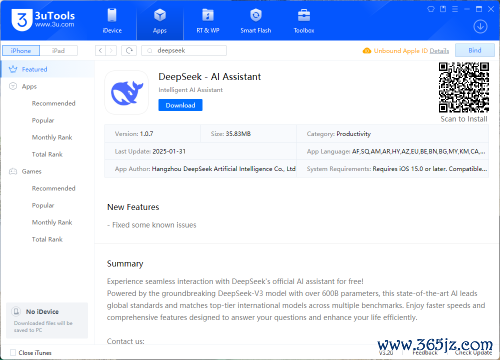Click the No iDevice phone icon
The width and height of the screenshot is (500, 360).
[x=16, y=312]
